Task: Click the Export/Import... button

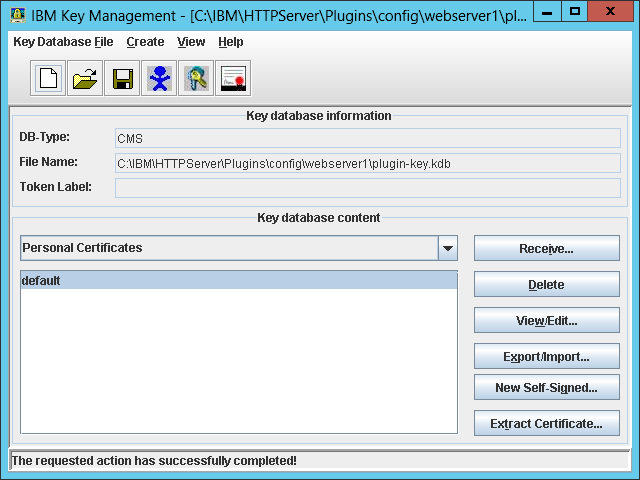Action: 546,357
